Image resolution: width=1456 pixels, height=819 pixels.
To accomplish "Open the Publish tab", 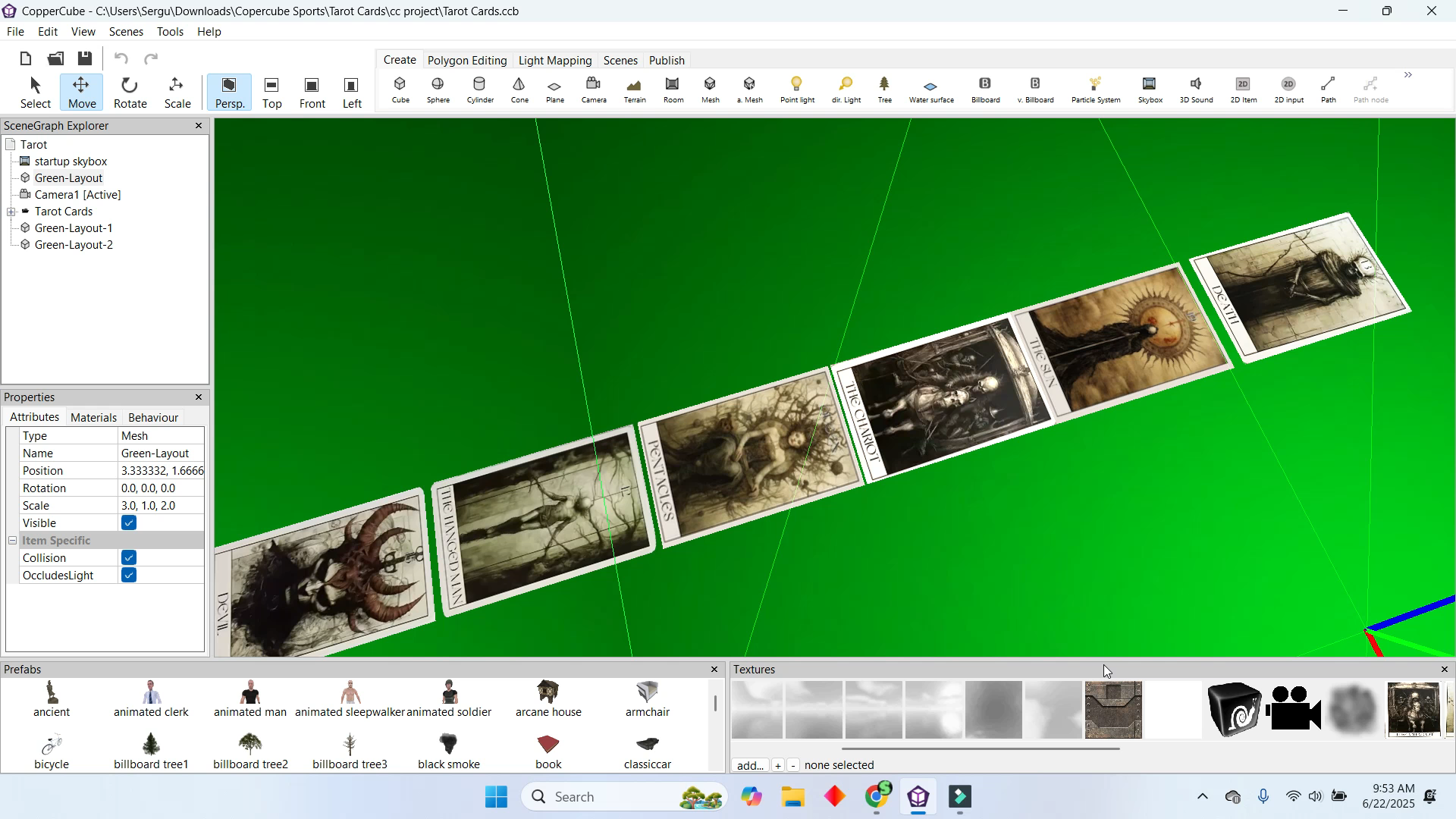I will 667,61.
